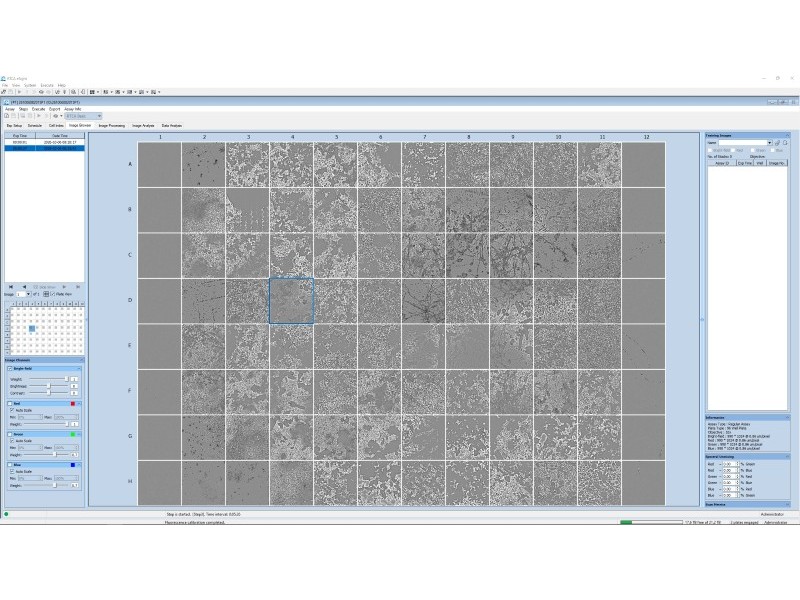Click the magnifier search icon in main toolbar
Image resolution: width=800 pixels, height=600 pixels.
(x=73, y=92)
